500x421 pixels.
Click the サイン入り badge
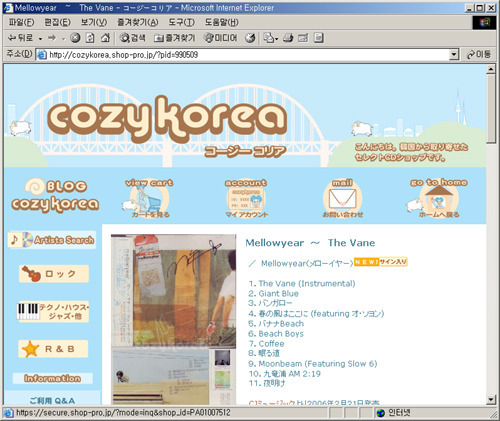click(x=393, y=262)
